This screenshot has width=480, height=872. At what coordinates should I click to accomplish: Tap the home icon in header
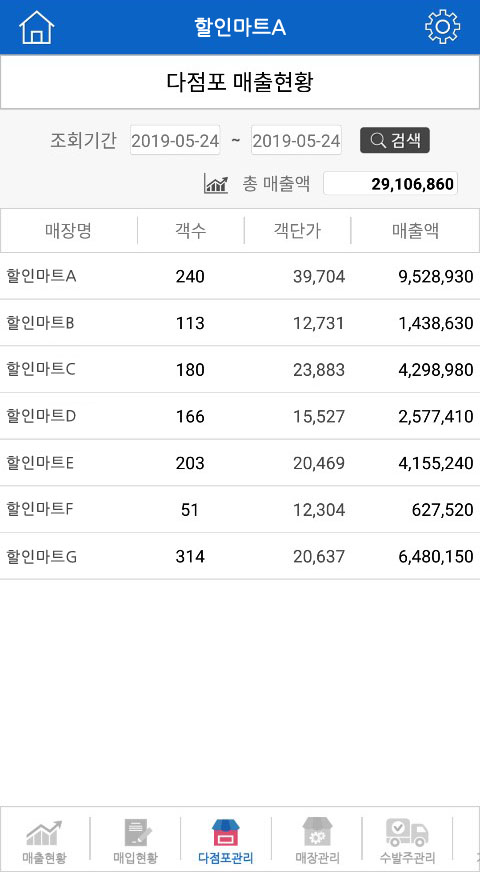pos(37,27)
